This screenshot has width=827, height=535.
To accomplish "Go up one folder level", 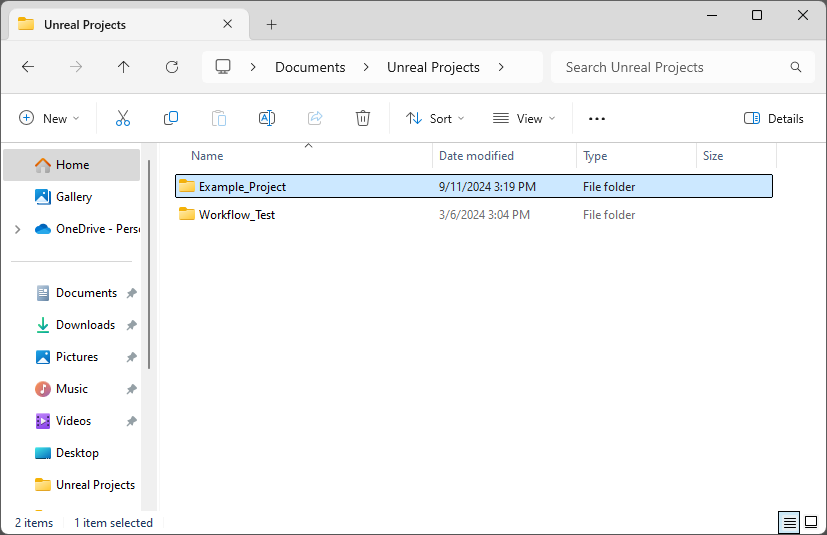I will [123, 67].
